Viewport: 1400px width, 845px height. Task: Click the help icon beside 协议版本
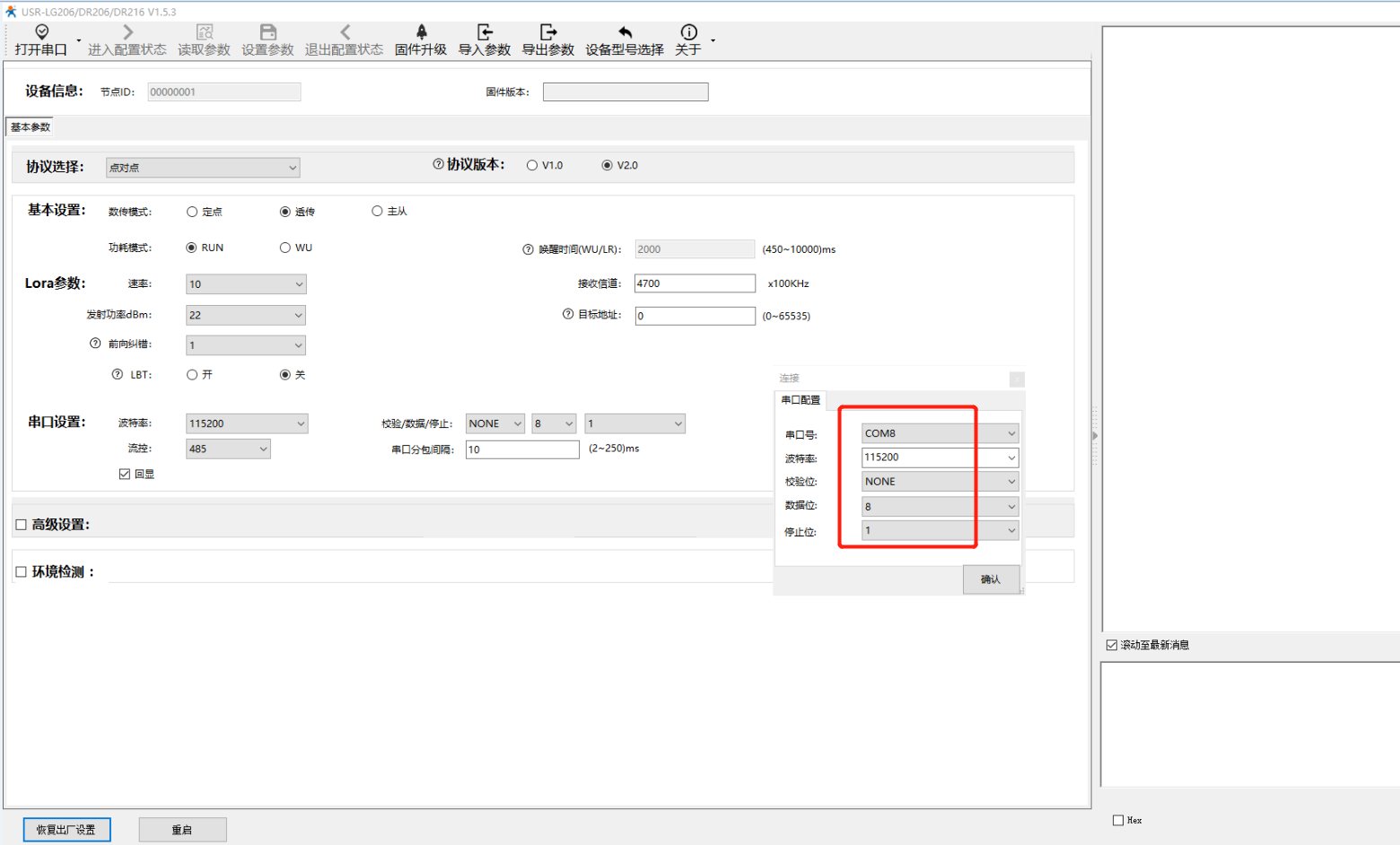(x=438, y=164)
